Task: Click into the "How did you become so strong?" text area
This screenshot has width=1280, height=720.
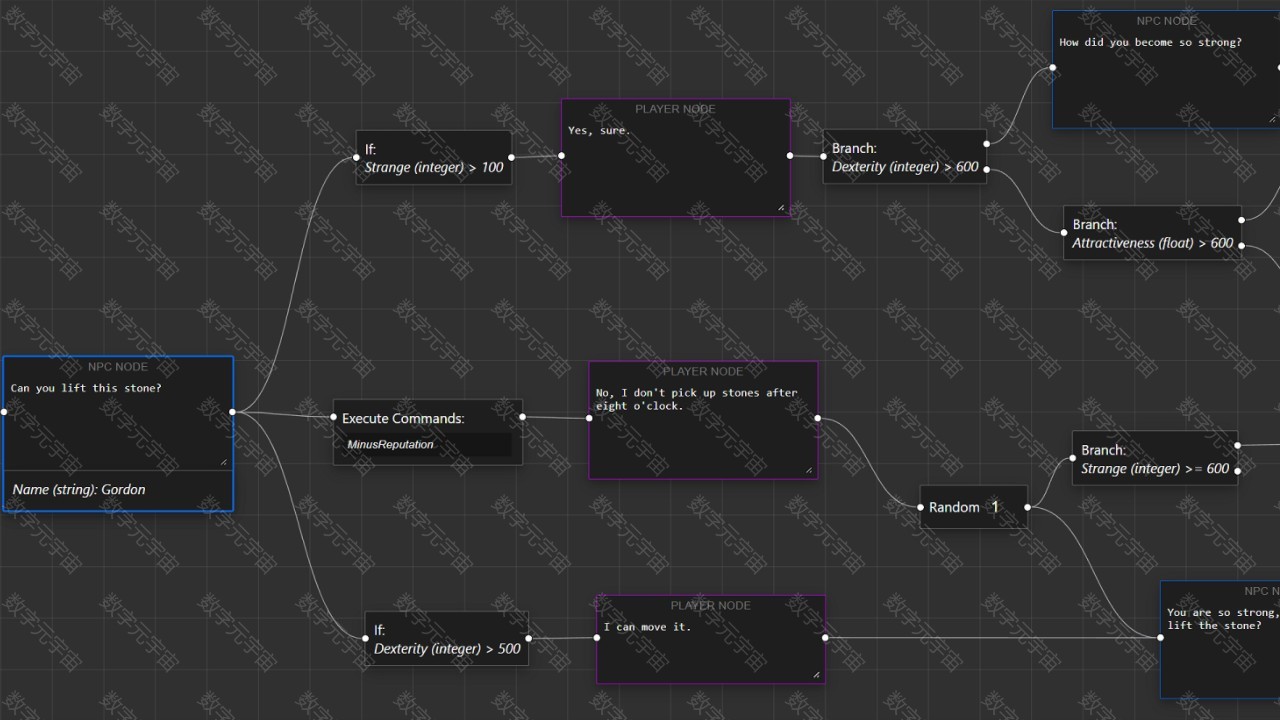Action: tap(1165, 80)
